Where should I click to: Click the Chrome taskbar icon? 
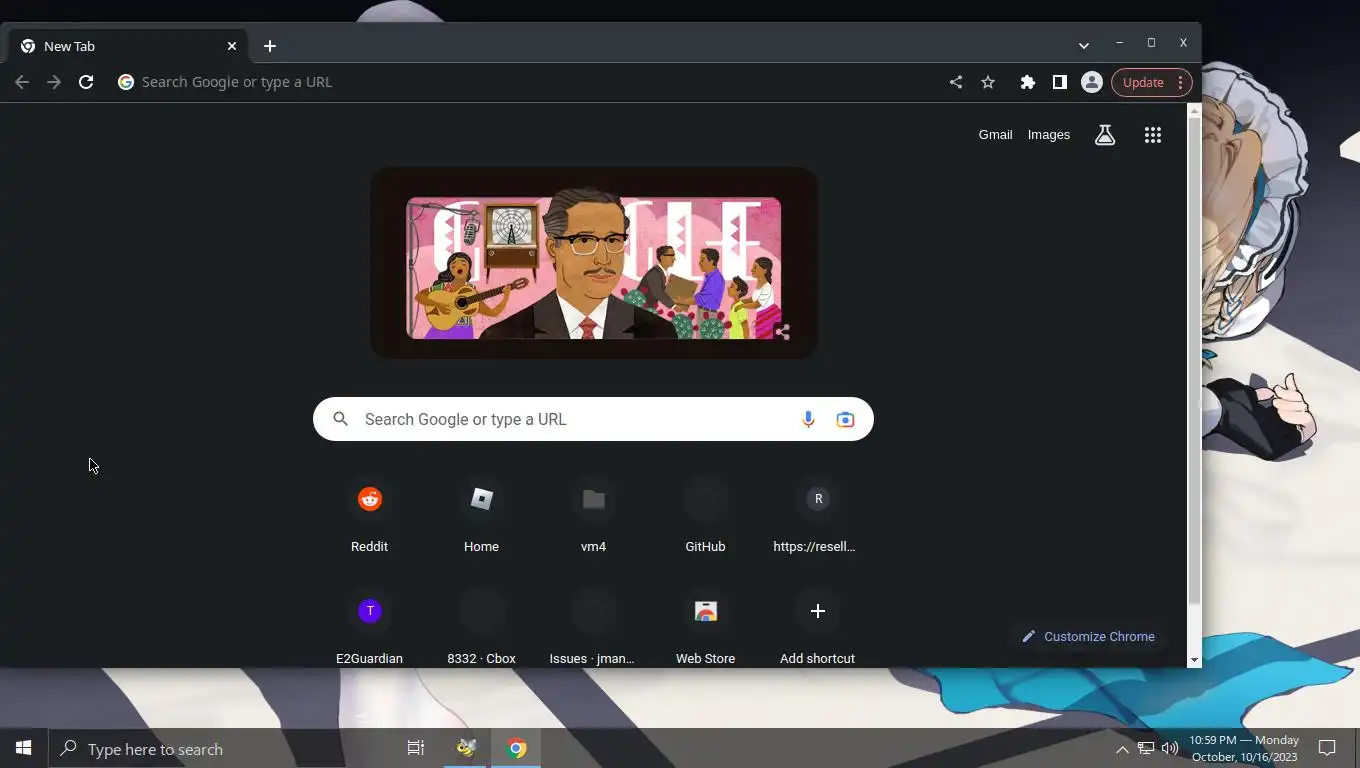516,748
